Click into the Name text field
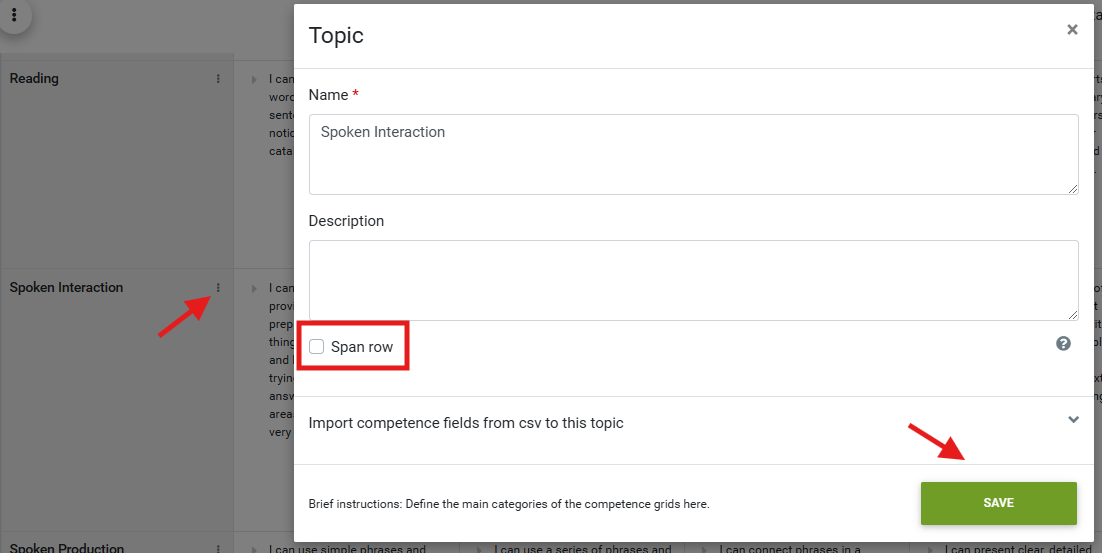Screen dimensions: 1102x553 tap(694, 155)
